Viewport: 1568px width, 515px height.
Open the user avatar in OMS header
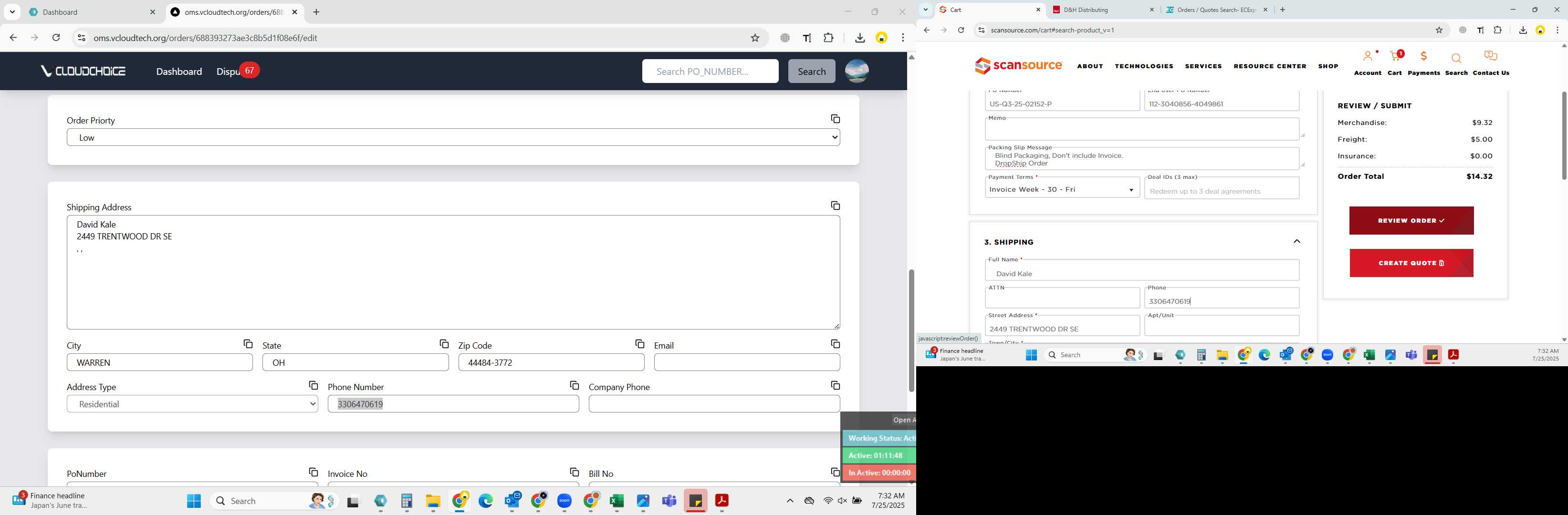point(857,71)
